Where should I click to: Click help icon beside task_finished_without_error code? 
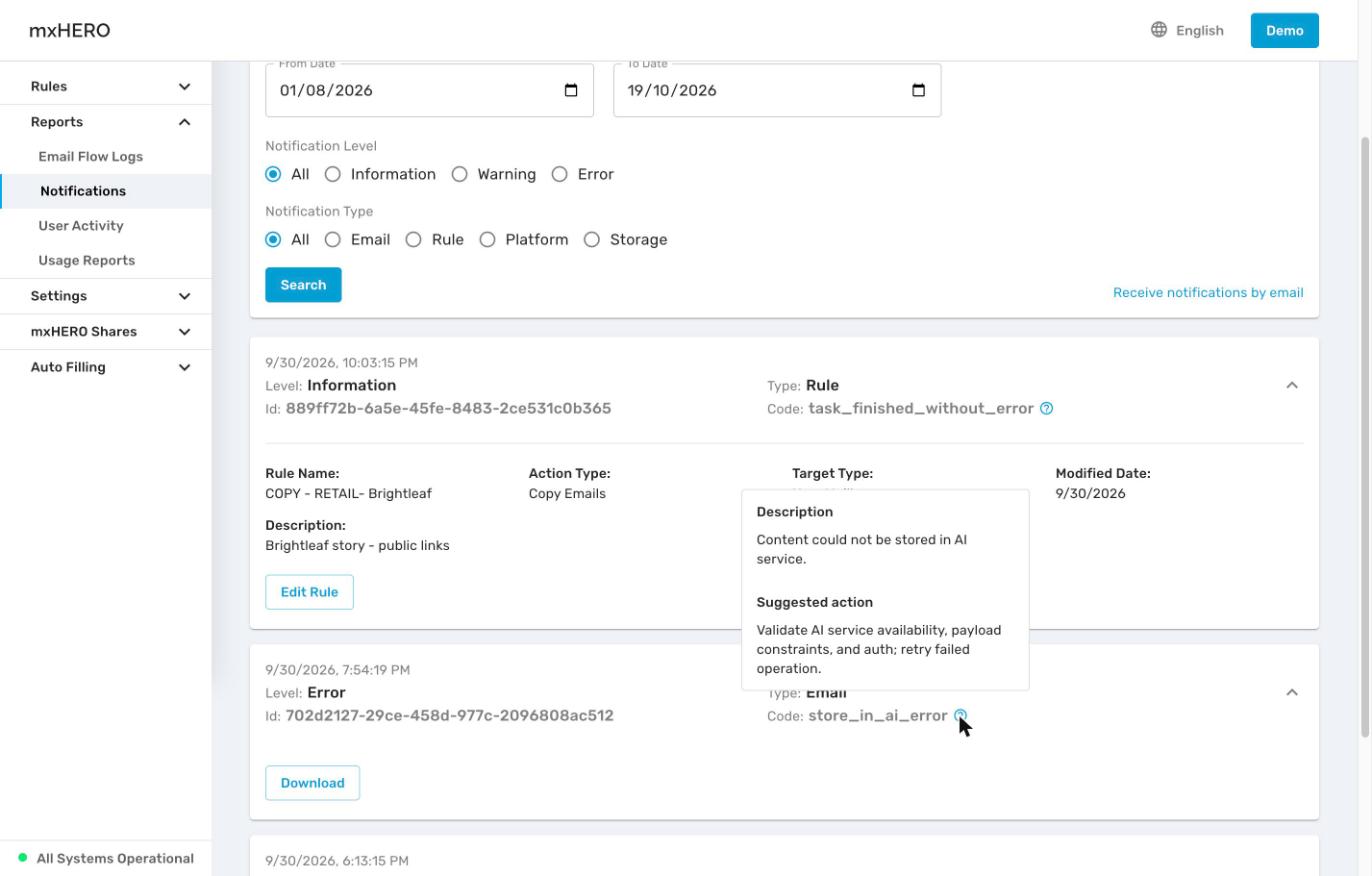1046,408
